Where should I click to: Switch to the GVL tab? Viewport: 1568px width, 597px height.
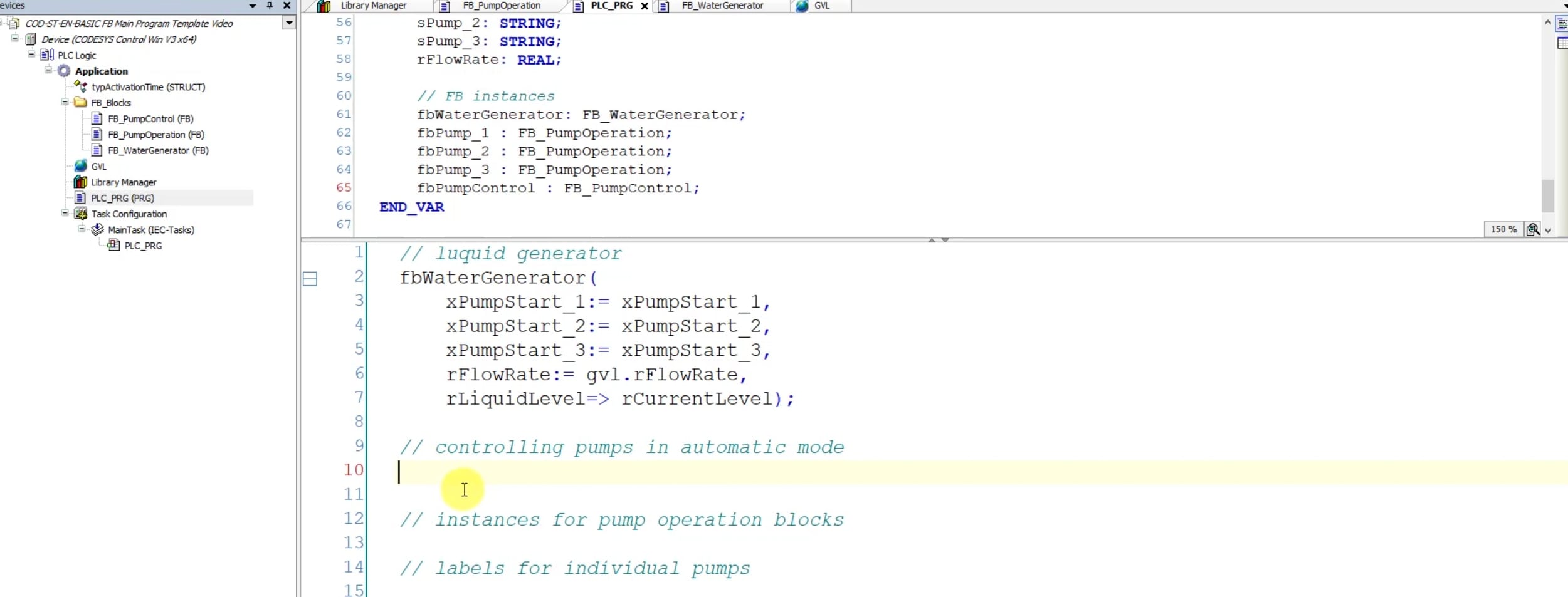pyautogui.click(x=821, y=6)
